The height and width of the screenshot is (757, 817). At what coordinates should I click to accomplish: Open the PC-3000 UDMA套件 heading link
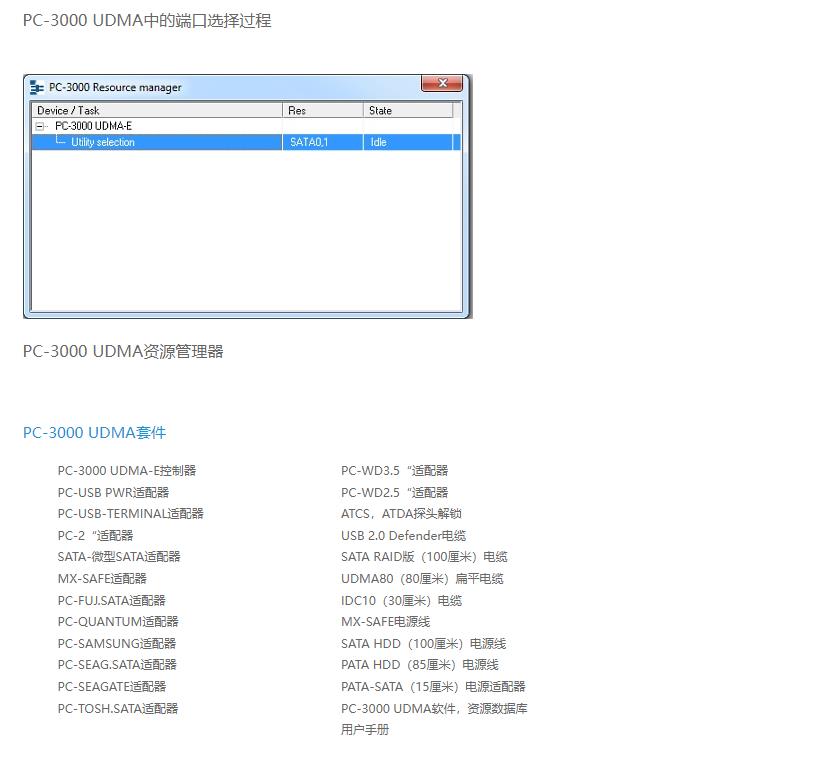point(94,433)
